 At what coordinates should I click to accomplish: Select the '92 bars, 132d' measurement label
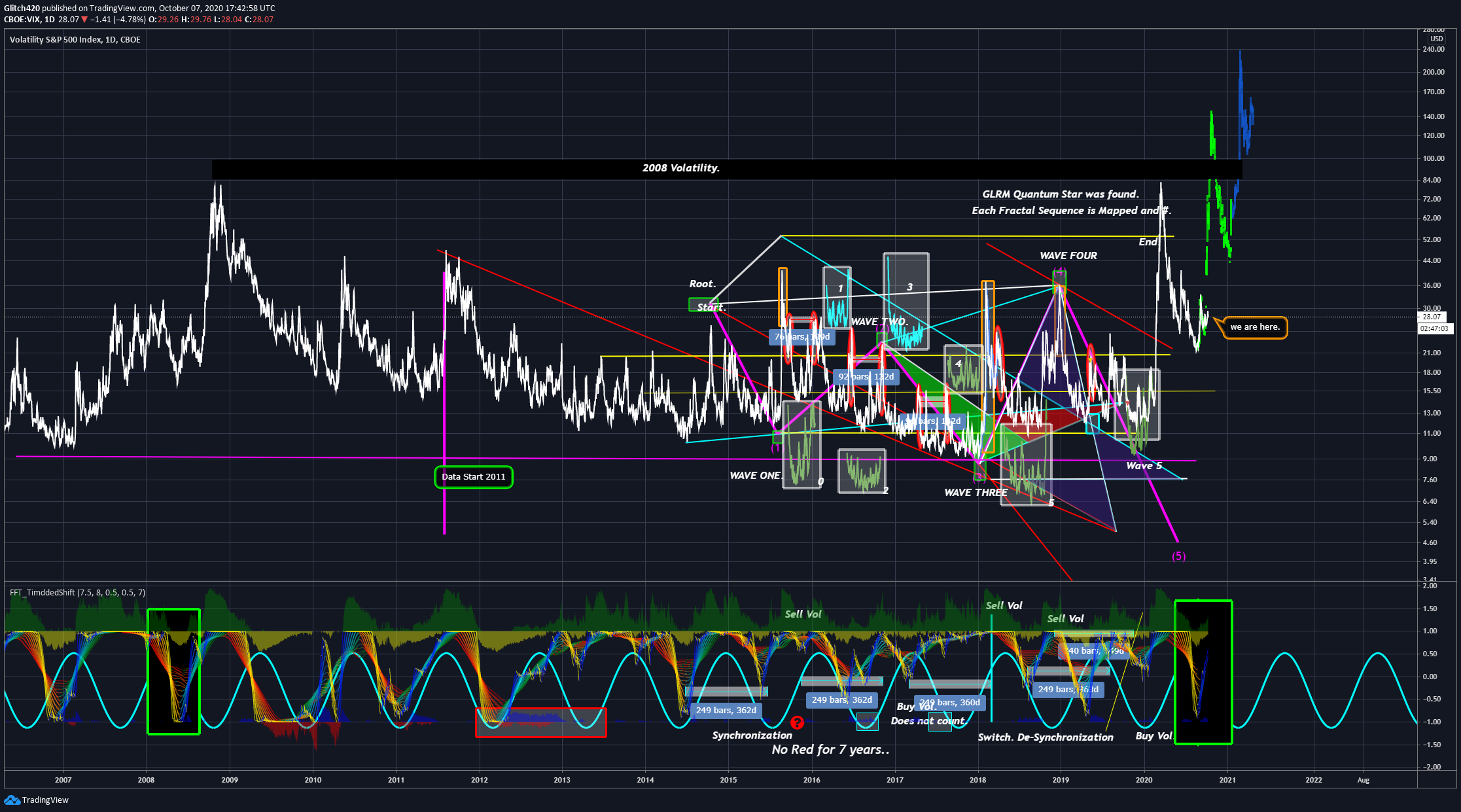(x=866, y=377)
